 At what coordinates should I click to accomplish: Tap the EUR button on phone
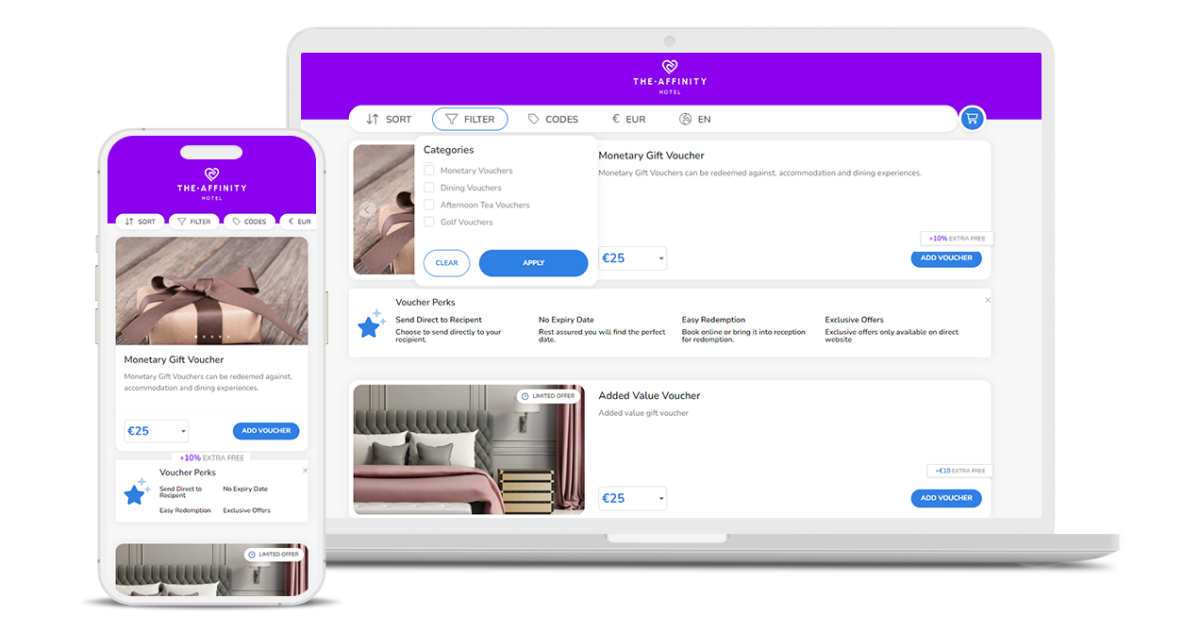(297, 221)
